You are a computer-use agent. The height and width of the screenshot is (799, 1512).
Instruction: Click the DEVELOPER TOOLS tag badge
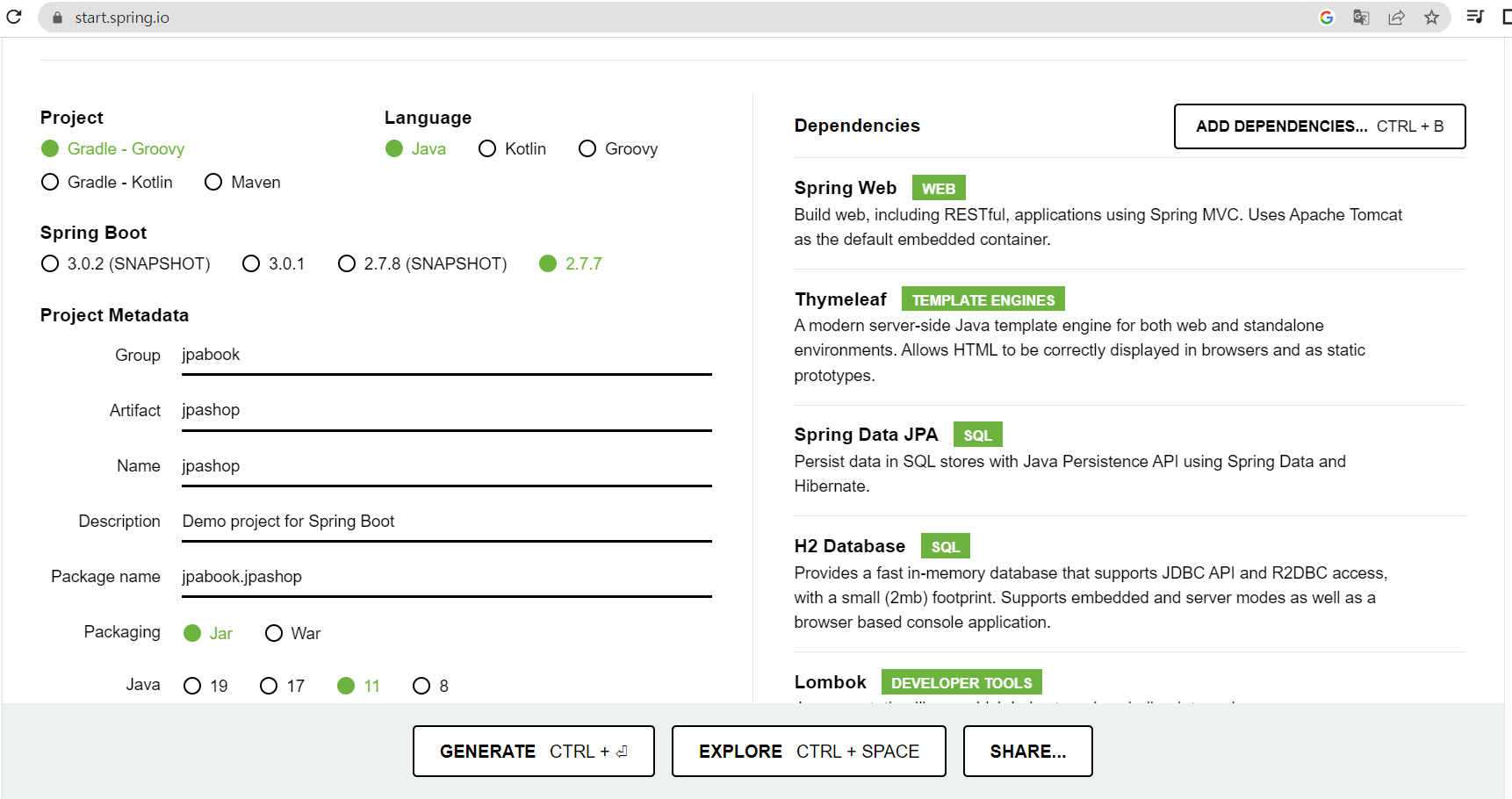pyautogui.click(x=961, y=683)
